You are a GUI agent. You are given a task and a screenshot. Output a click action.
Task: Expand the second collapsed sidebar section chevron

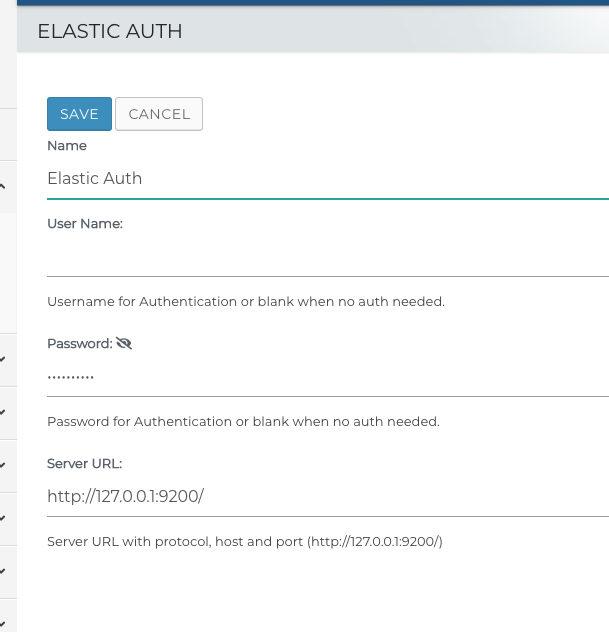pos(3,412)
